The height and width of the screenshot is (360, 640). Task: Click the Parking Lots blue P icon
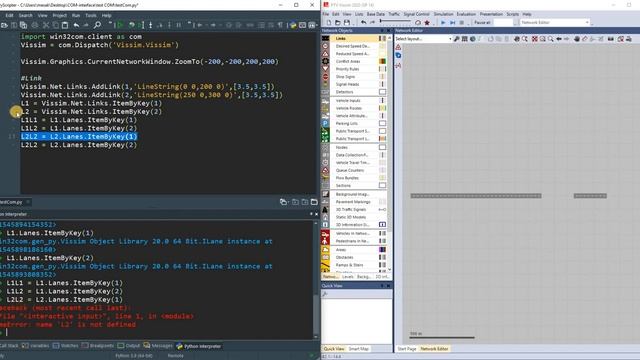click(x=325, y=123)
